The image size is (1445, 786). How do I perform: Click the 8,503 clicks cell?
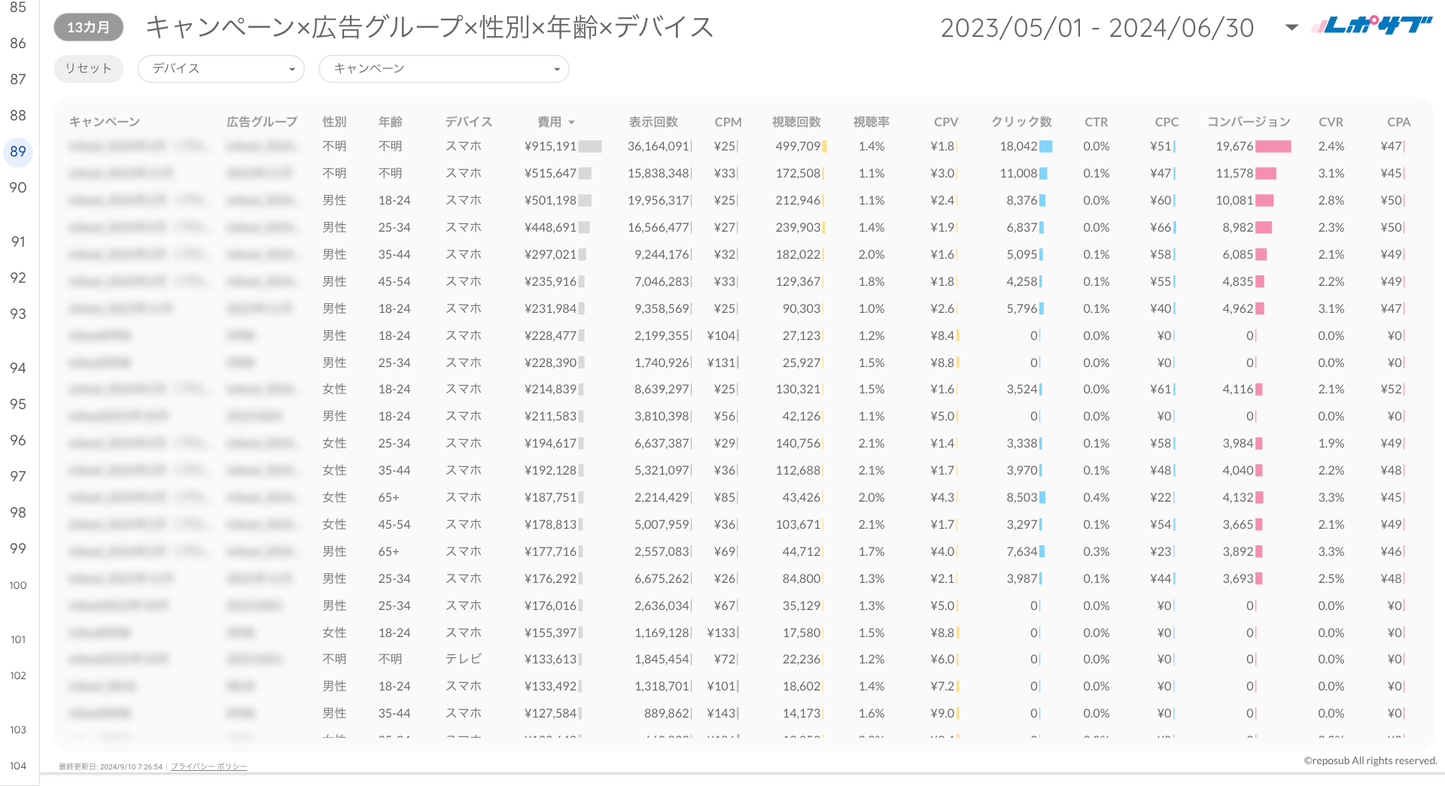1022,498
